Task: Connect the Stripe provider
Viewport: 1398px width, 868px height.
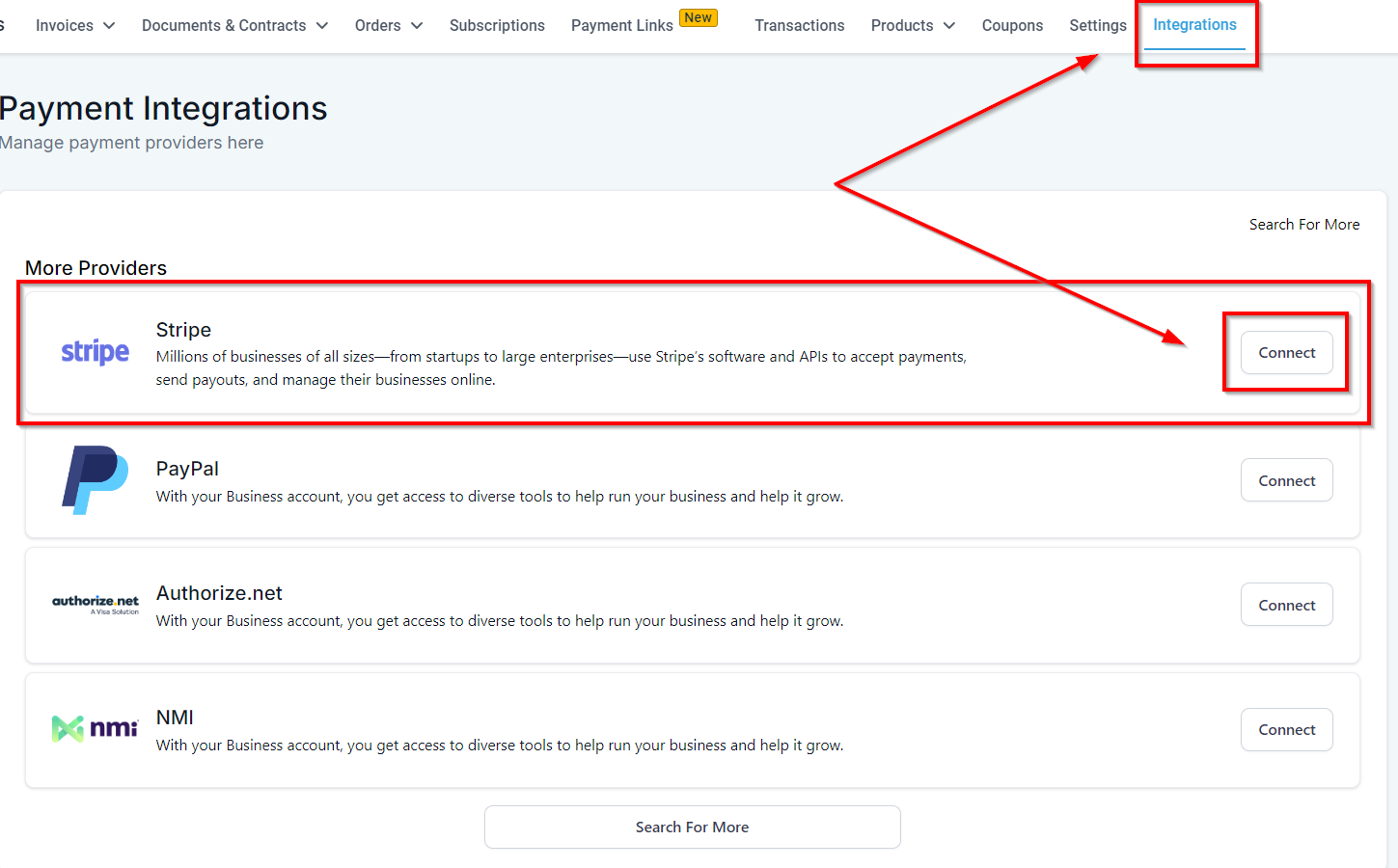Action: 1287,353
